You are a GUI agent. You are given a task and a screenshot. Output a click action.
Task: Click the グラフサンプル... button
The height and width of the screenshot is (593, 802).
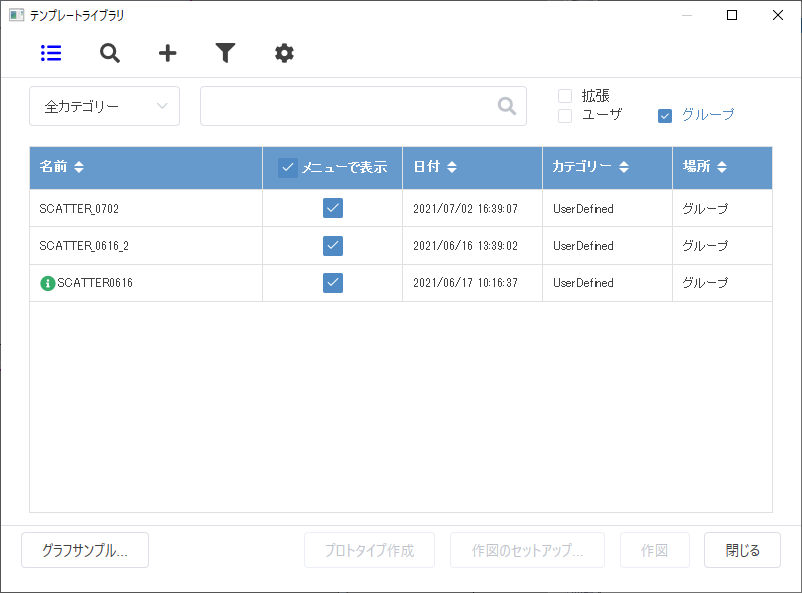coord(85,550)
